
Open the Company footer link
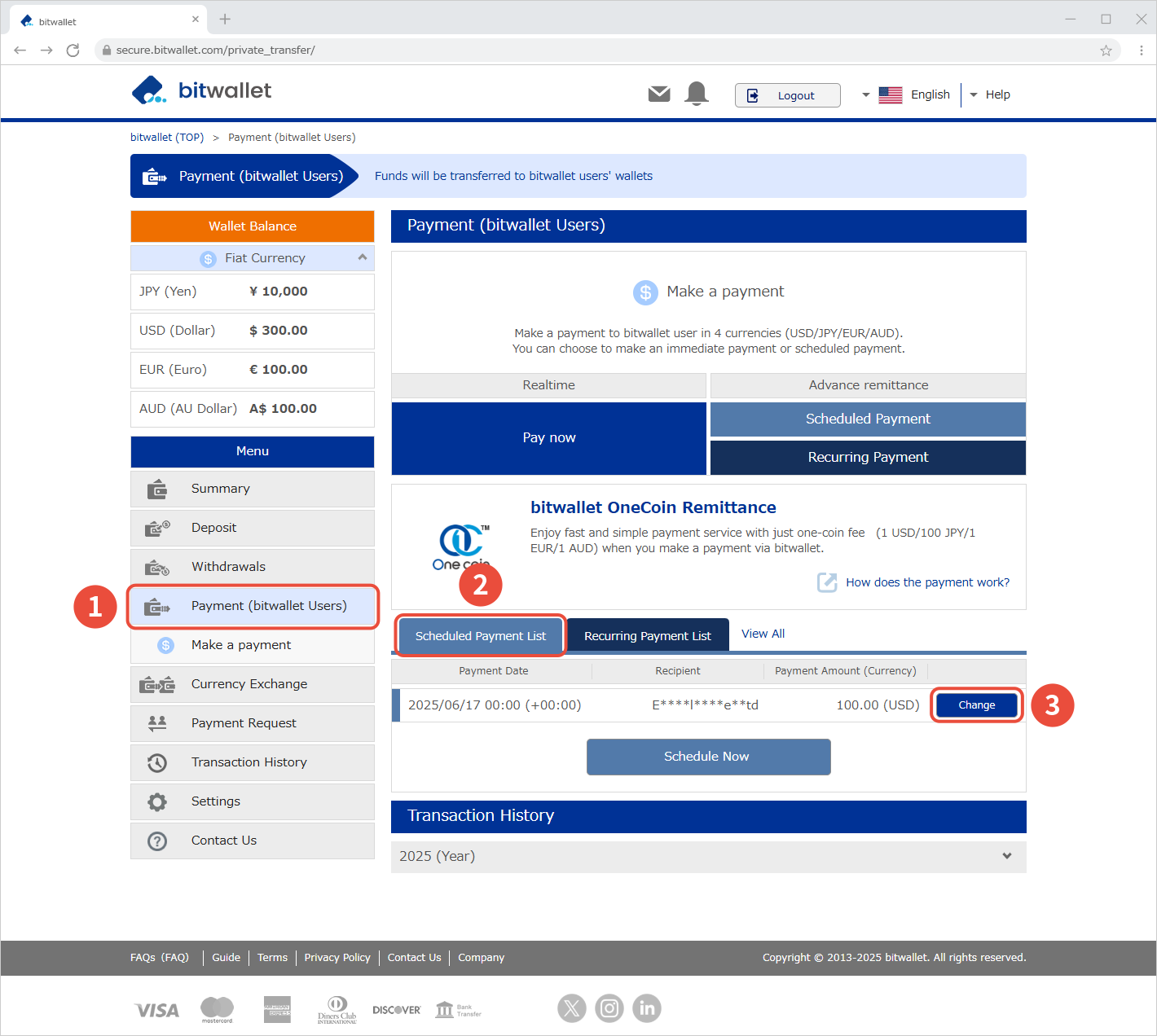click(x=481, y=958)
